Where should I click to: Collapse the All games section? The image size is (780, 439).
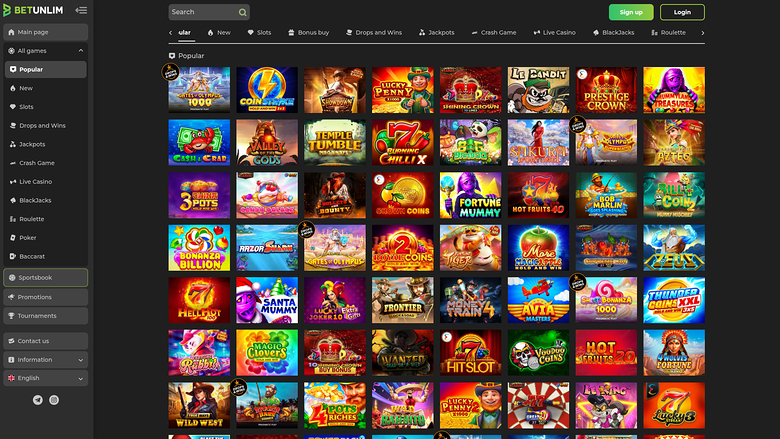tap(81, 51)
